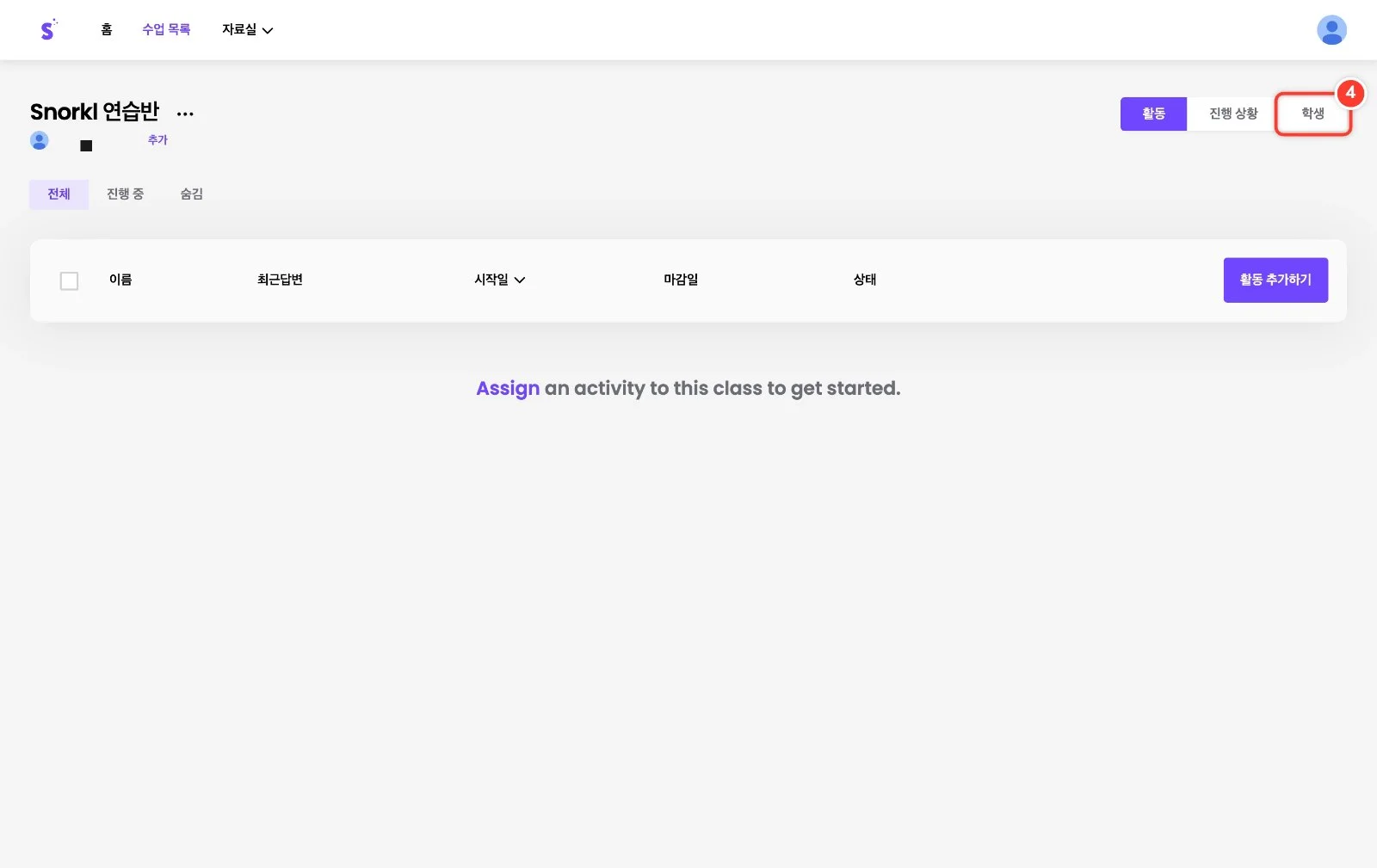Click the 추가 link under class title
This screenshot has height=868, width=1377.
click(157, 139)
